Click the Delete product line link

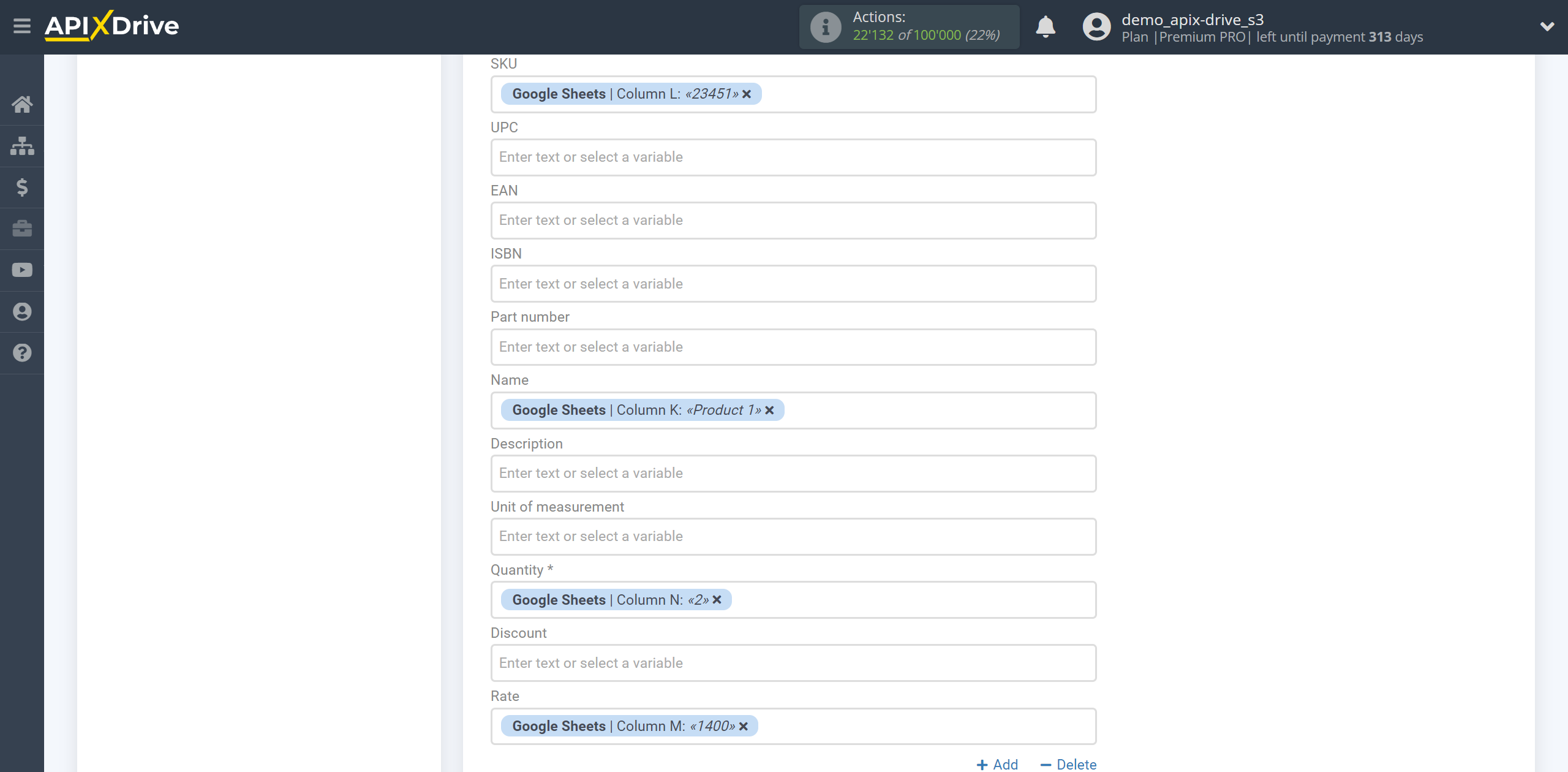coord(1067,763)
